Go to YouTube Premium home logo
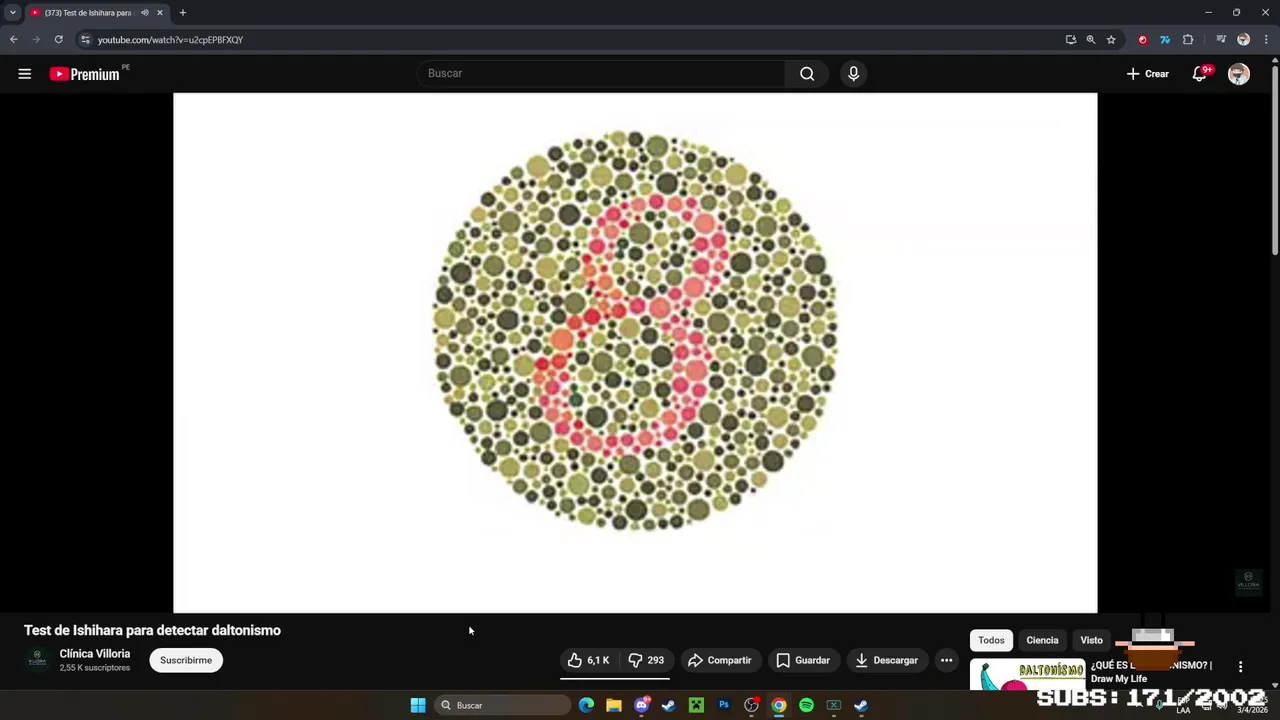1280x720 pixels. [x=85, y=74]
